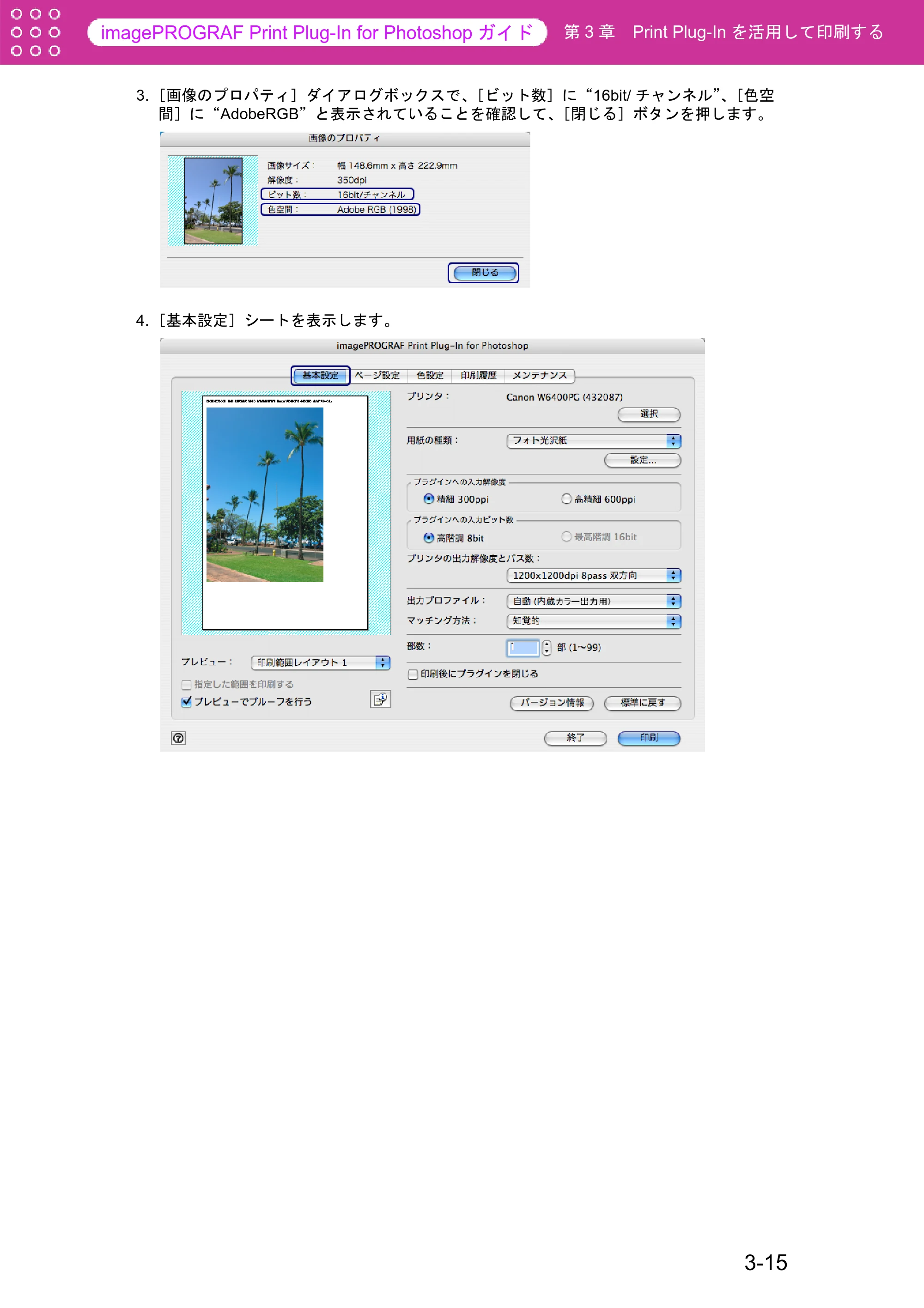The height and width of the screenshot is (1308, 924).
Task: Select the 最高階調 16bit radio button
Action: pyautogui.click(x=566, y=536)
